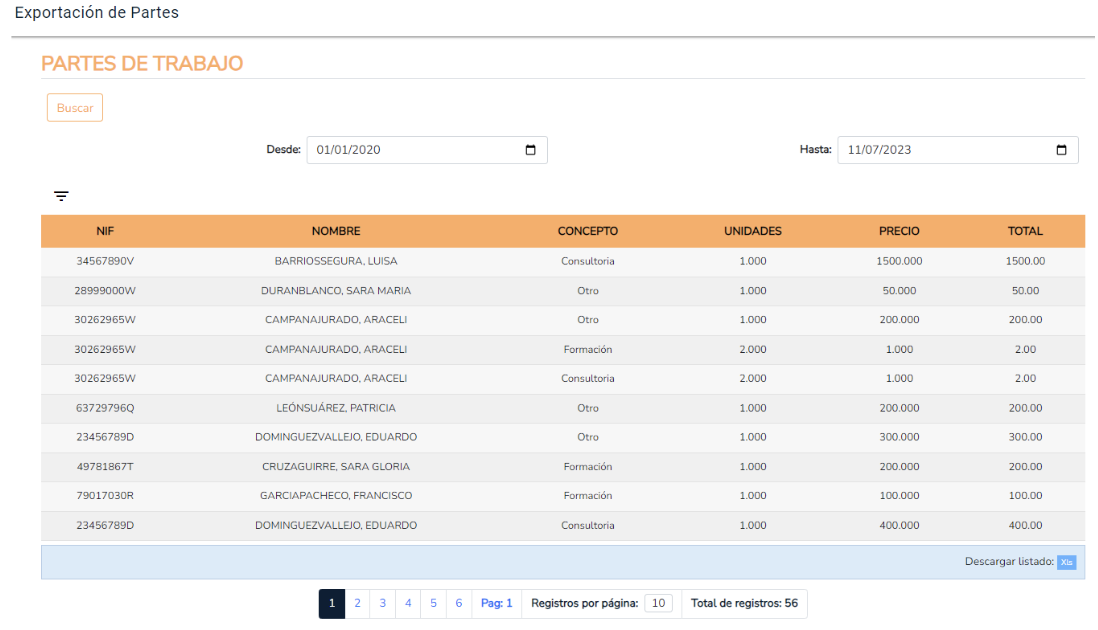Open the filter list icon
This screenshot has width=1098, height=630.
[x=61, y=196]
